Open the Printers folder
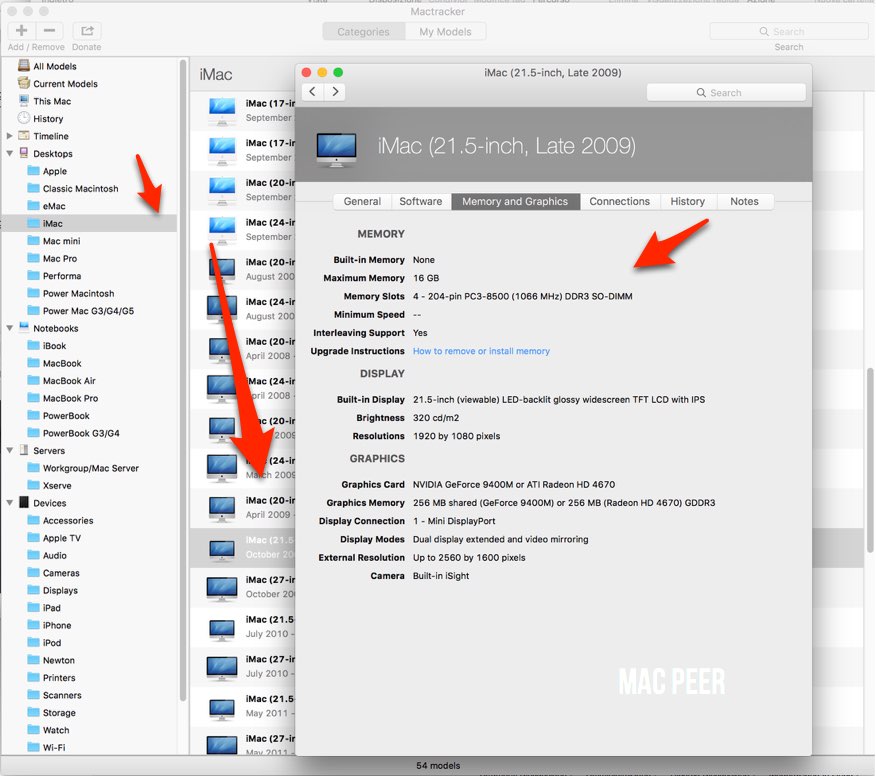This screenshot has width=876, height=776. 51,678
